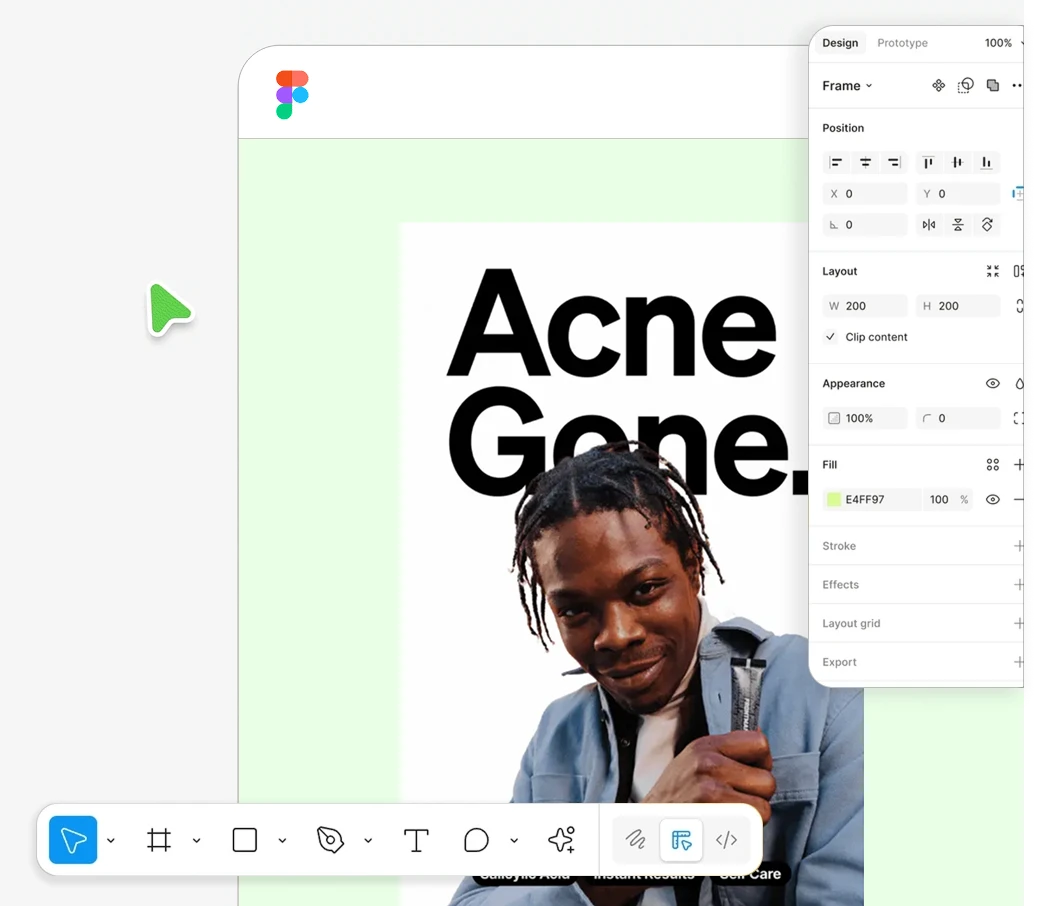Align top icon in Position
1038x906 pixels.
928,162
